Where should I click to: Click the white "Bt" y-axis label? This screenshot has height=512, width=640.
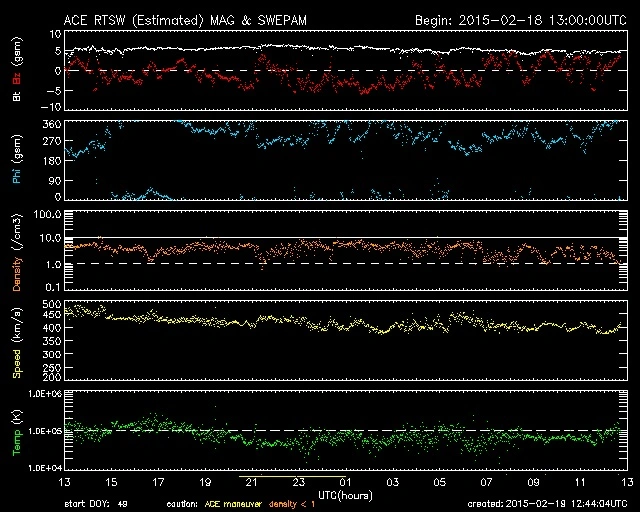click(x=17, y=96)
